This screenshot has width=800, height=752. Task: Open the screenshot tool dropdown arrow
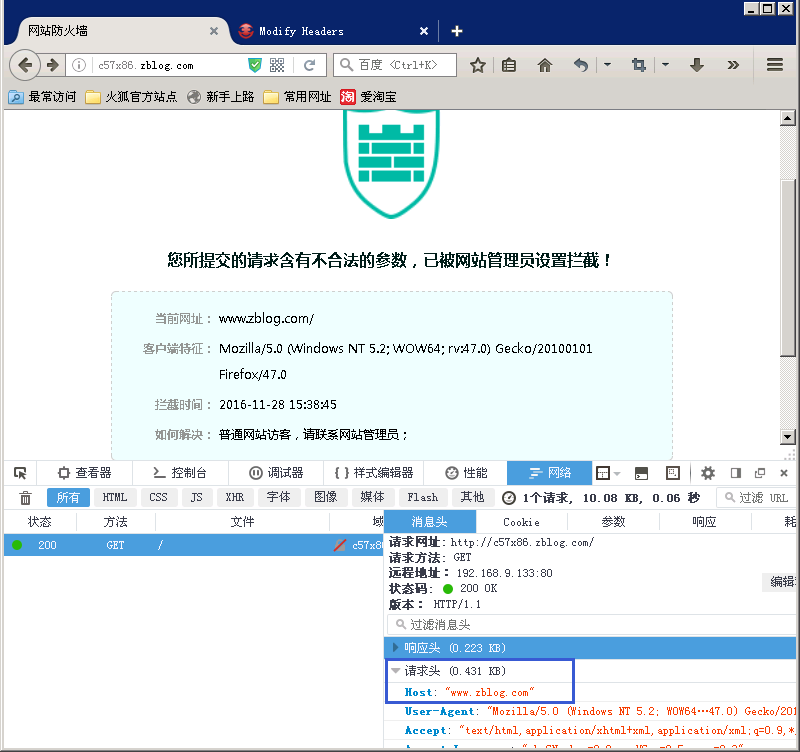[665, 65]
